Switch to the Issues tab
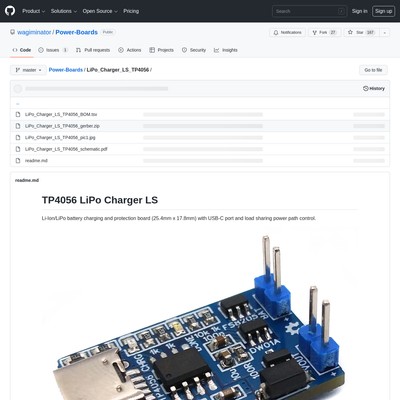Image resolution: width=400 pixels, height=400 pixels. point(53,50)
